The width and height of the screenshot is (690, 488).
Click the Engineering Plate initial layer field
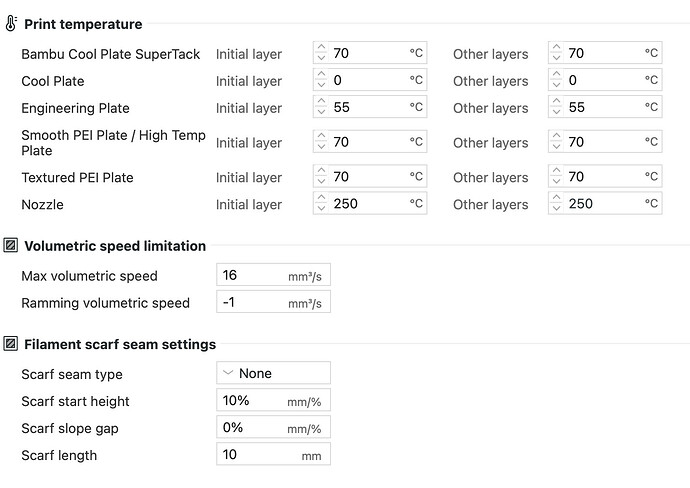(370, 107)
